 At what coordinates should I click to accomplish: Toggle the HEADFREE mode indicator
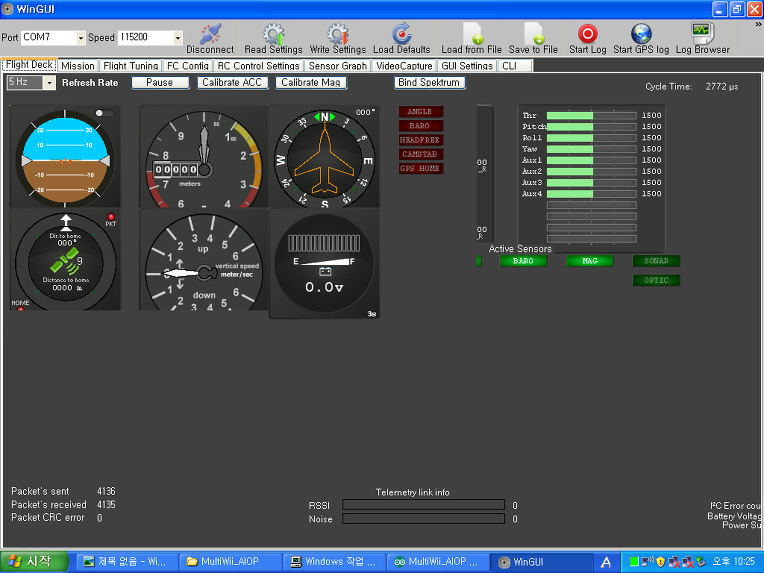pyautogui.click(x=420, y=140)
